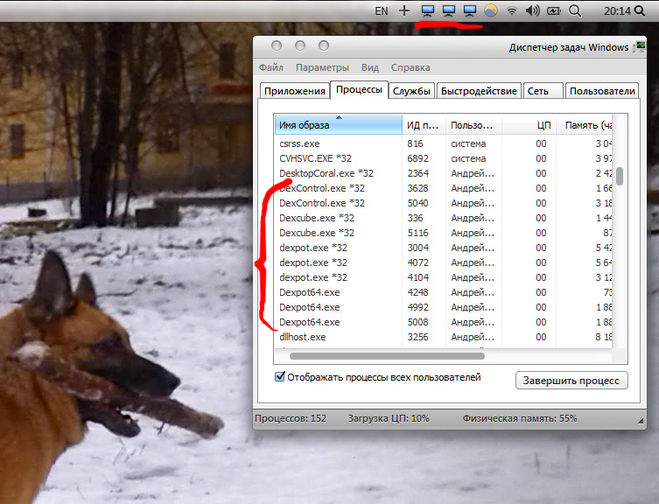Open the Быстродействие tab
This screenshot has height=504, width=659.
[x=479, y=91]
